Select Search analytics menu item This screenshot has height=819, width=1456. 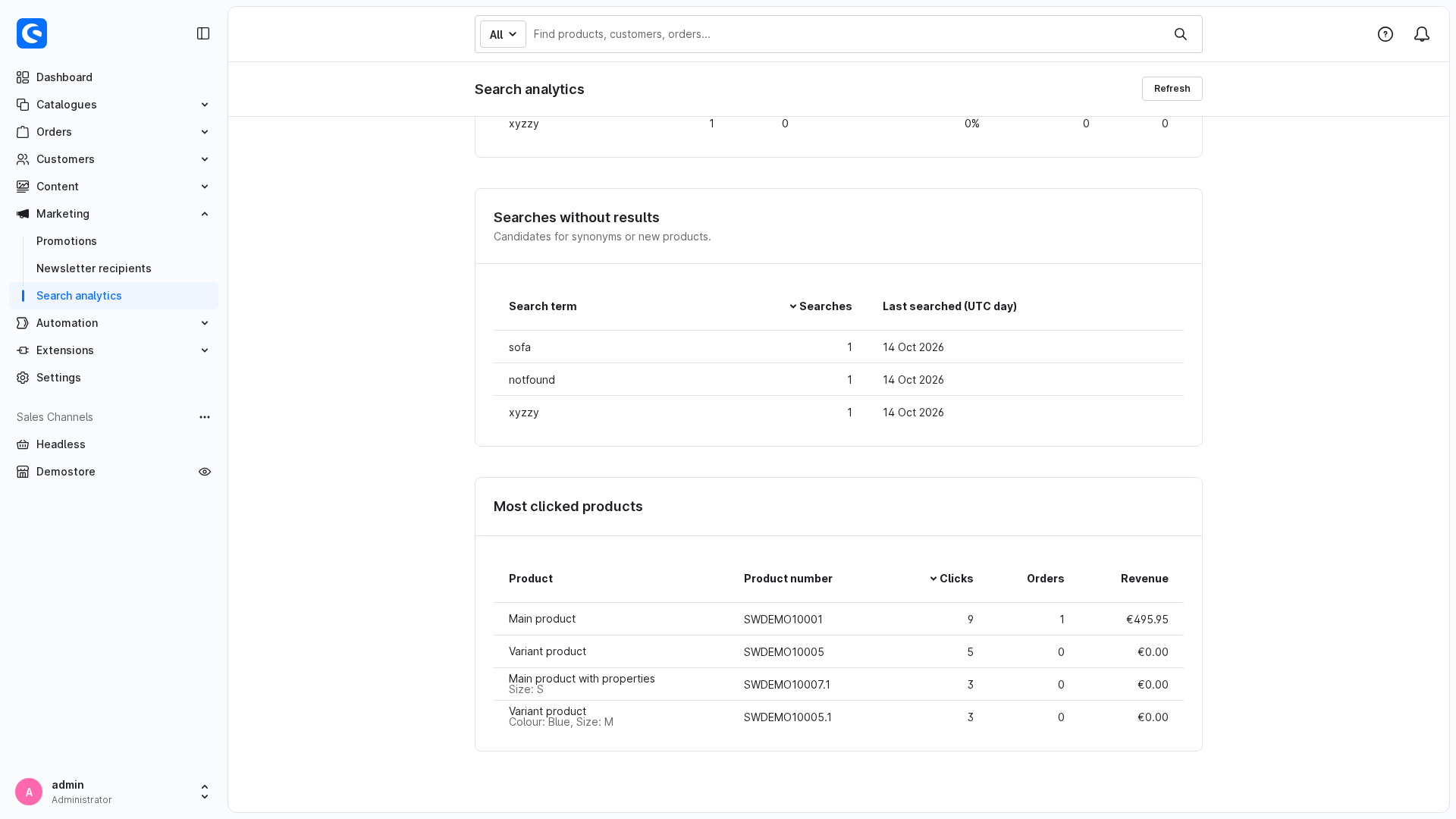tap(114, 296)
